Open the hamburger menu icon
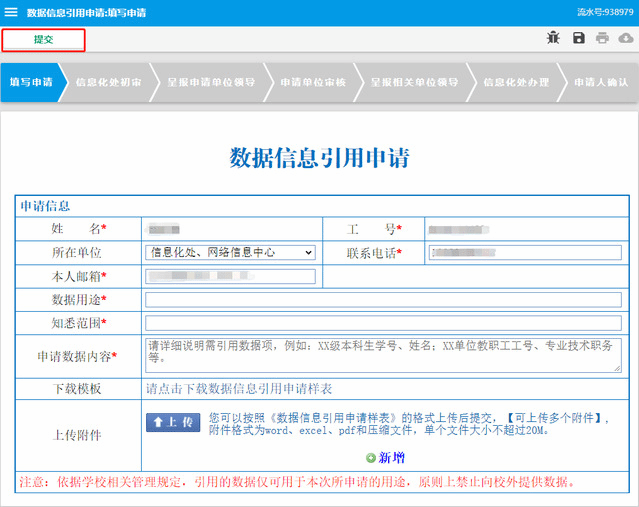The height and width of the screenshot is (507, 639). point(12,13)
